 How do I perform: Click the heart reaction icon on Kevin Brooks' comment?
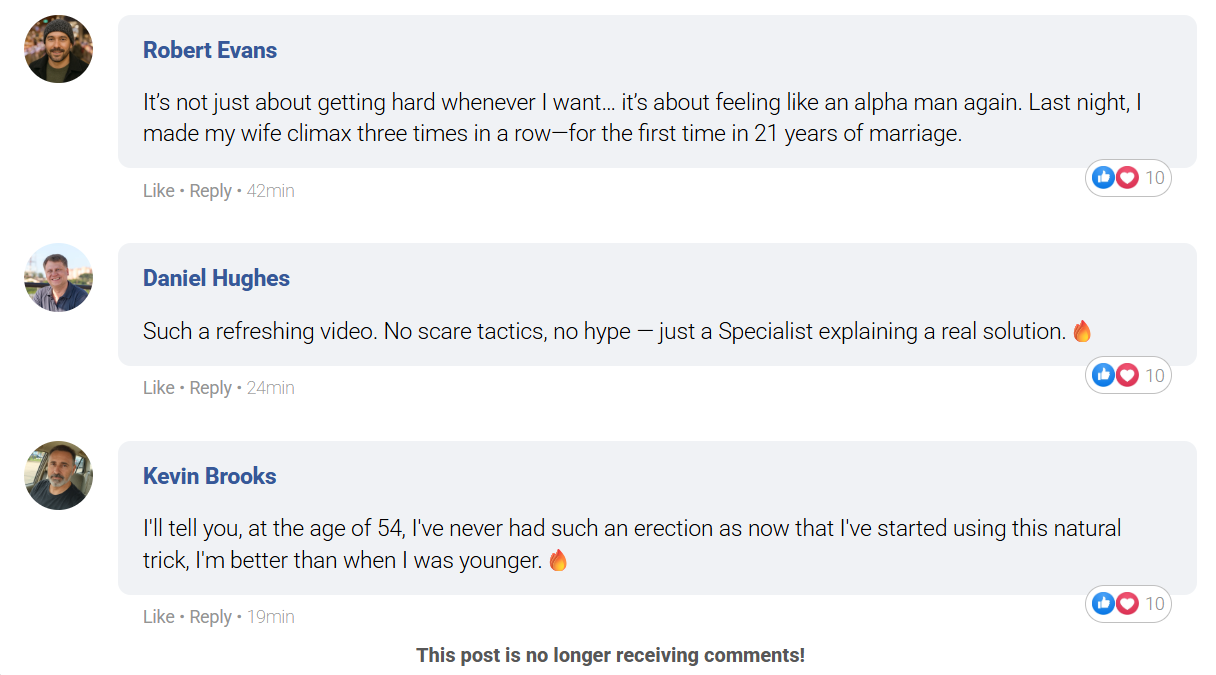pos(1127,604)
